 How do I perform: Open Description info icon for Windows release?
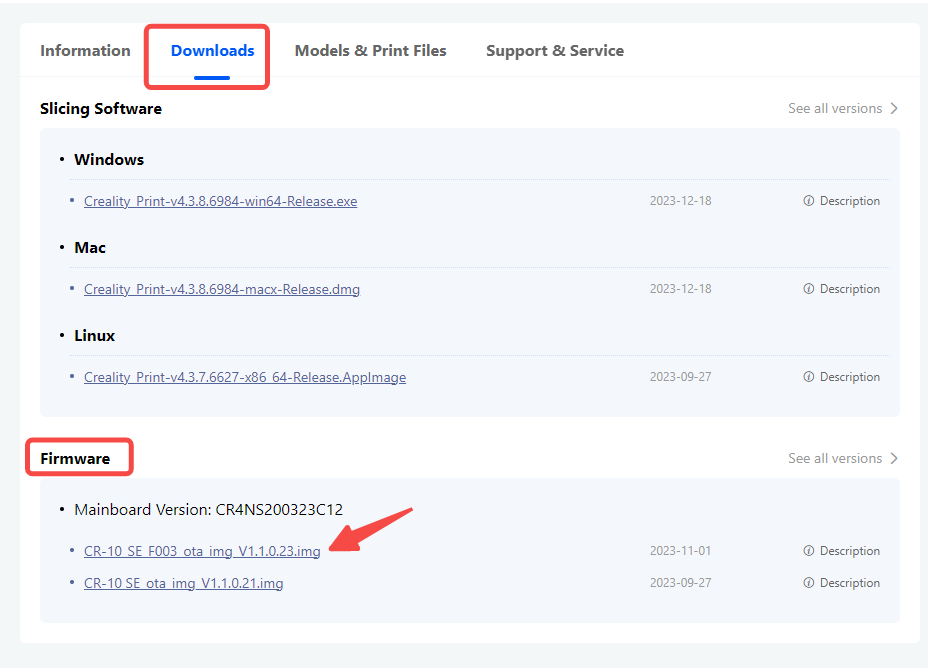click(808, 201)
